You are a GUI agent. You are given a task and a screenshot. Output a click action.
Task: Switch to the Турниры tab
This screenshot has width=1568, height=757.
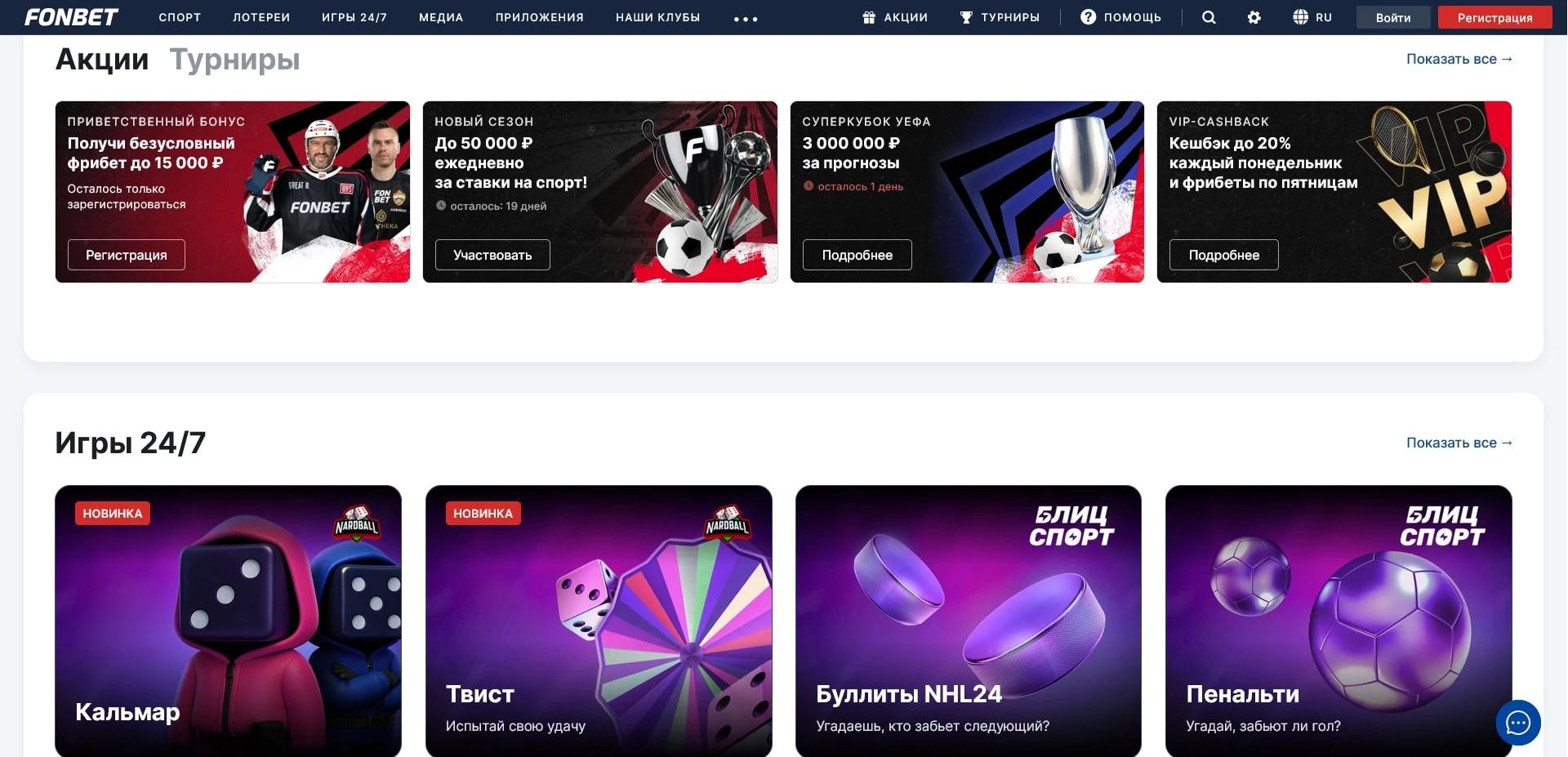234,60
